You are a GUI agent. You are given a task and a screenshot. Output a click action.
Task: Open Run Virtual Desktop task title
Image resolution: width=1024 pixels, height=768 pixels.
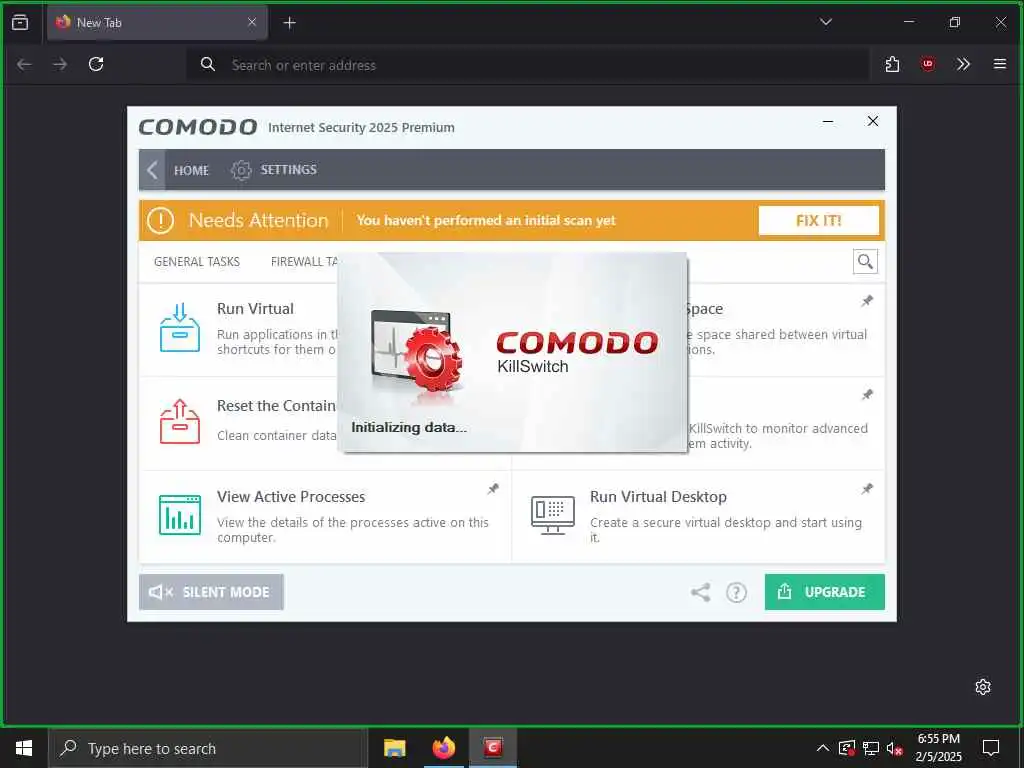[x=658, y=497]
